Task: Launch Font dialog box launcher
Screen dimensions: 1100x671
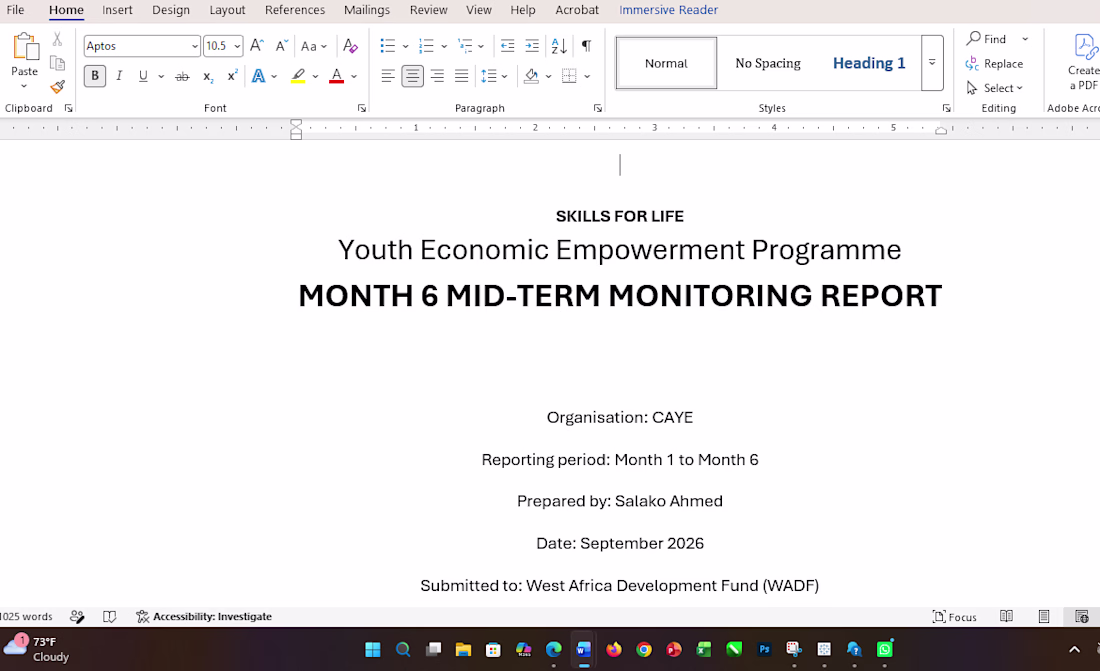Action: coord(361,108)
